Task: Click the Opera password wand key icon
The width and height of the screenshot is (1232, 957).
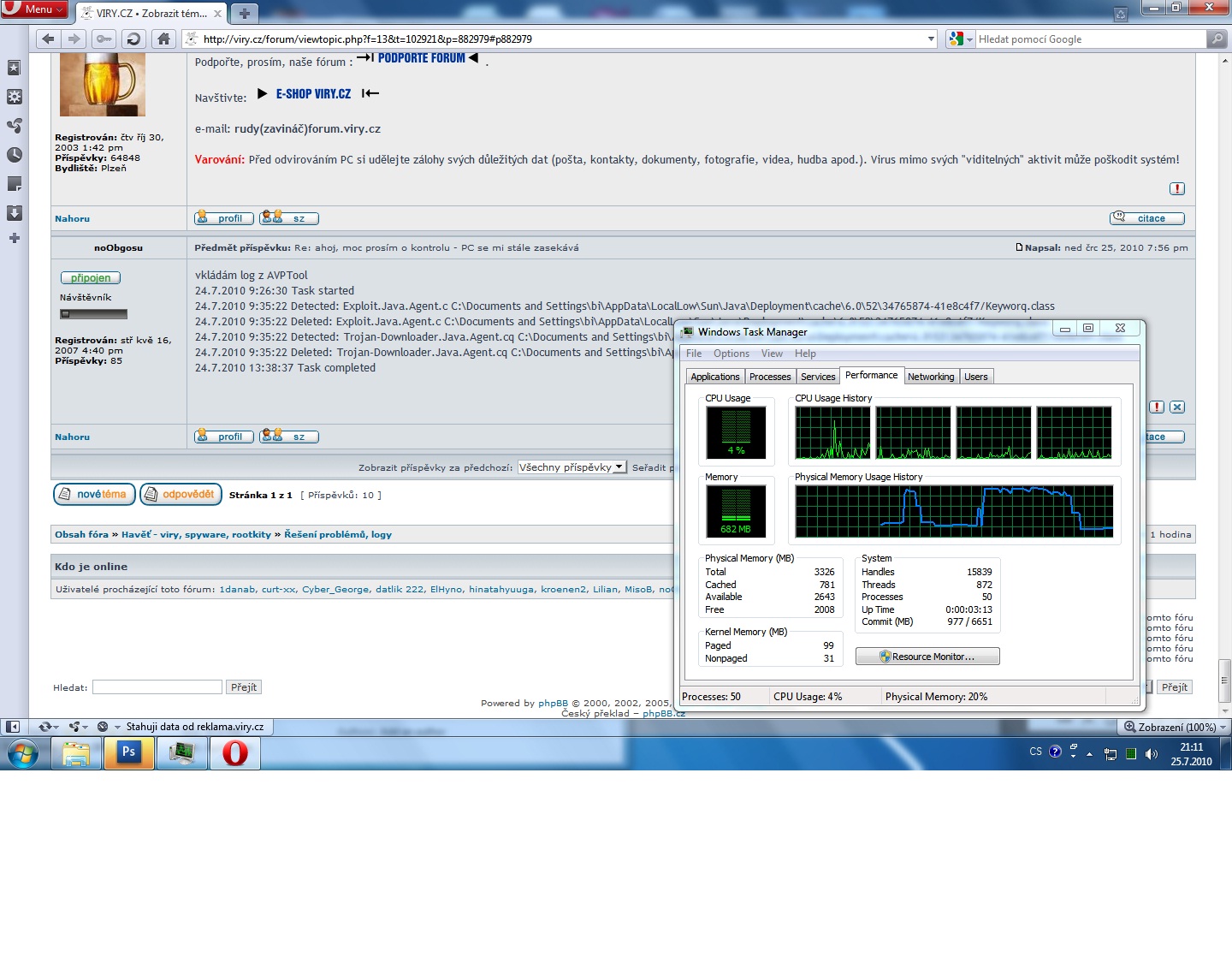Action: coord(103,39)
